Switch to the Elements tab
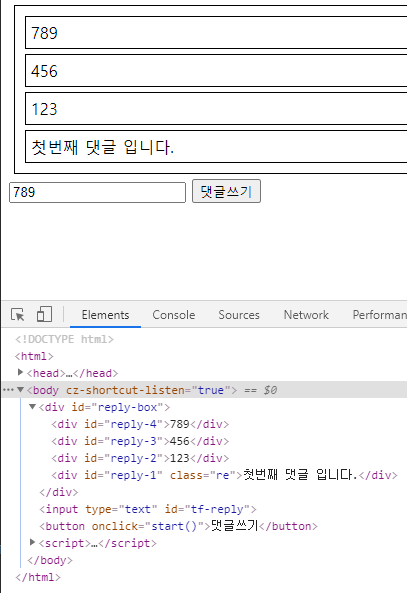The height and width of the screenshot is (593, 407). point(106,315)
